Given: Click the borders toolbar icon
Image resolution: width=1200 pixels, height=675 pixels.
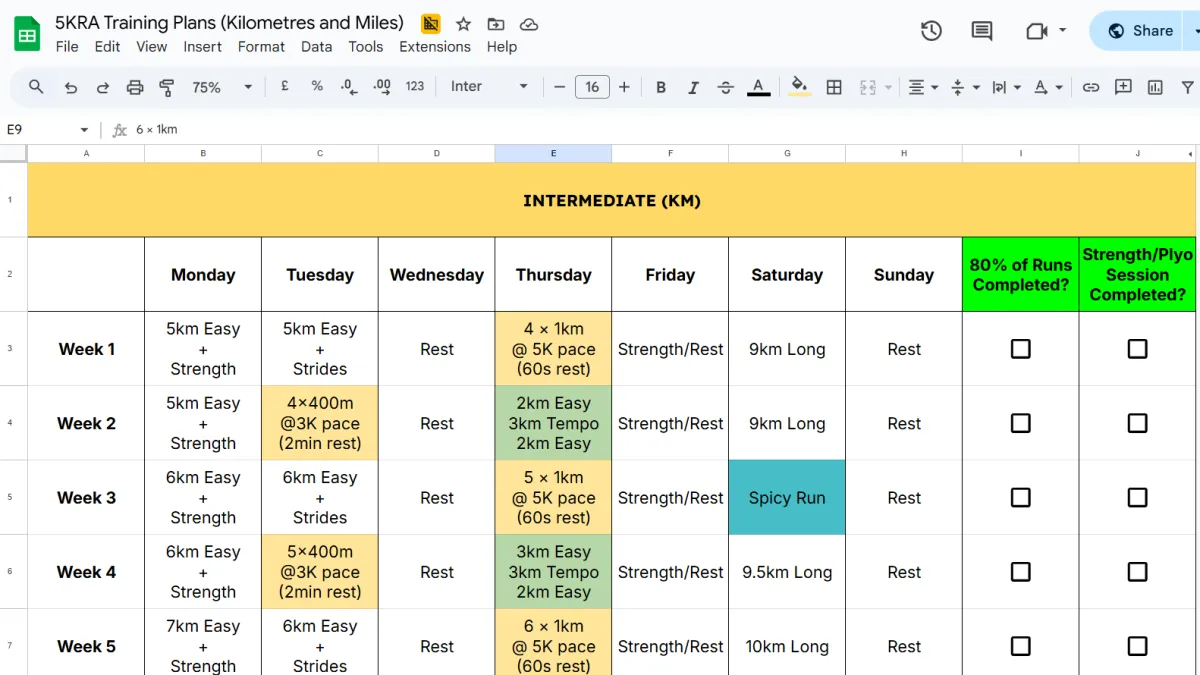Looking at the screenshot, I should click(834, 87).
